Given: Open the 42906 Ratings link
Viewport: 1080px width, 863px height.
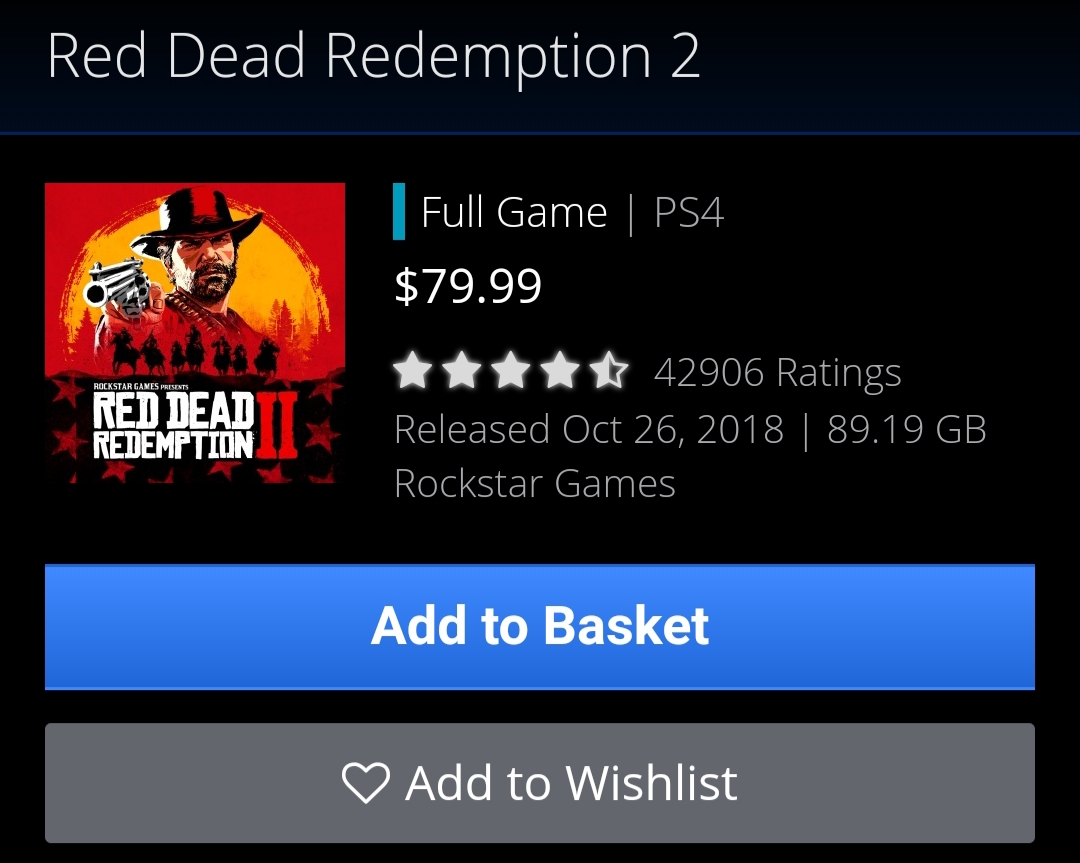Looking at the screenshot, I should point(778,373).
